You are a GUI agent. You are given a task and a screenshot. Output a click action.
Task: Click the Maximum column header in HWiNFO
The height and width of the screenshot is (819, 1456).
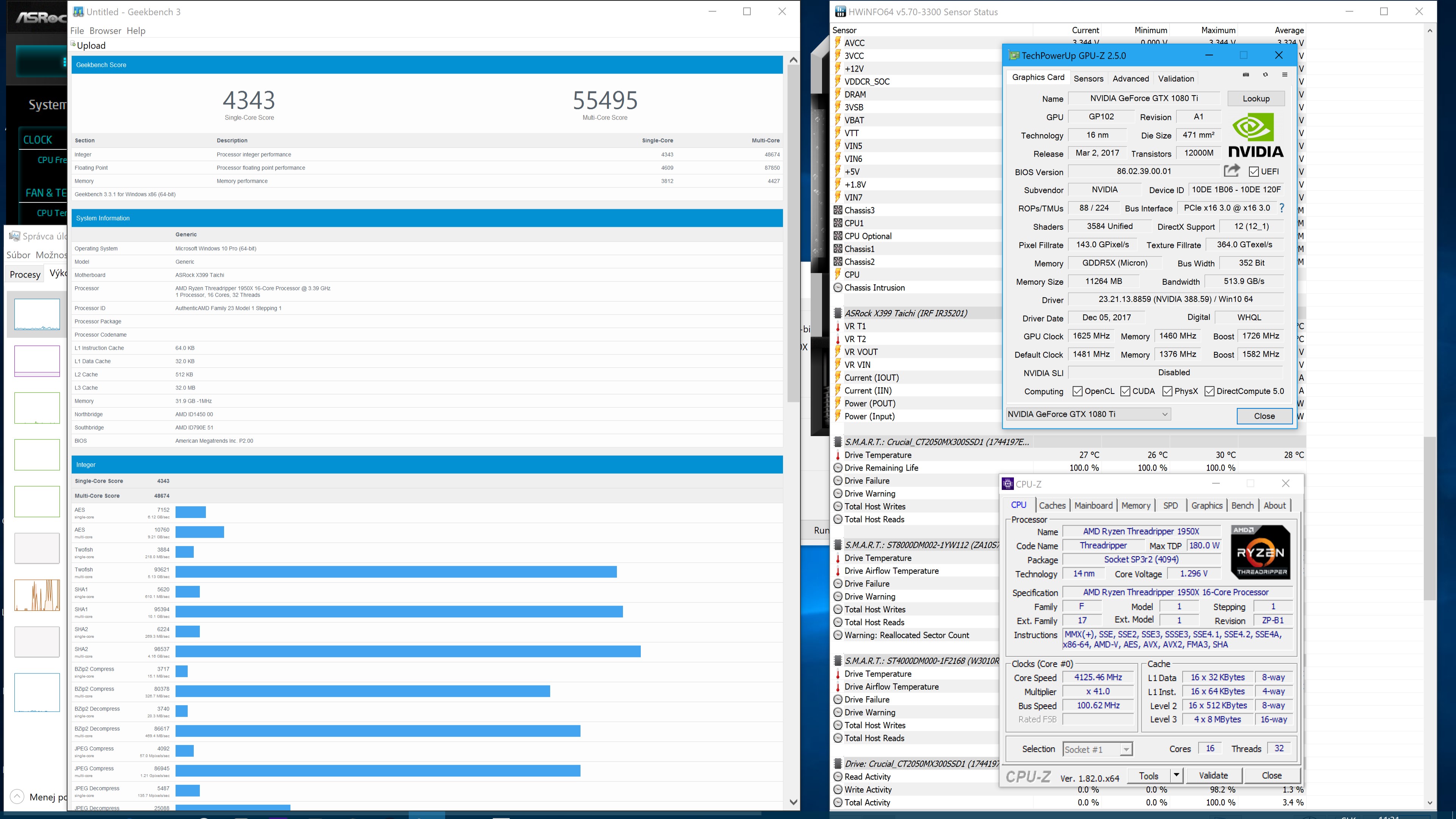pyautogui.click(x=1218, y=30)
